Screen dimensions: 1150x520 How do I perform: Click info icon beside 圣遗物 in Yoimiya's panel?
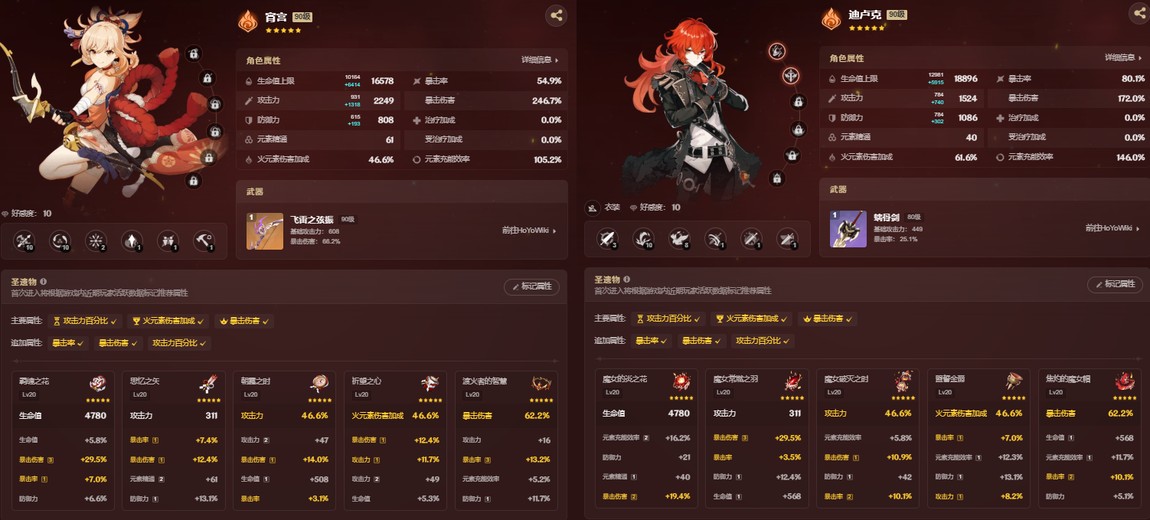coord(43,281)
